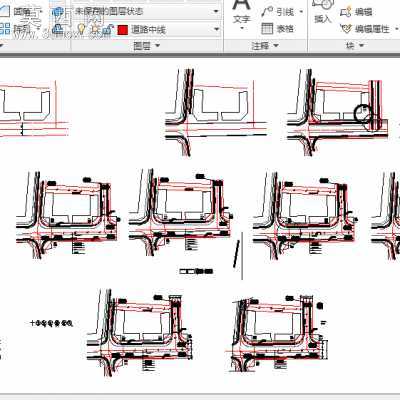Screen dimensions: 400x400
Task: Toggle the layer on/off lightbulb icon
Action: pyautogui.click(x=81, y=30)
